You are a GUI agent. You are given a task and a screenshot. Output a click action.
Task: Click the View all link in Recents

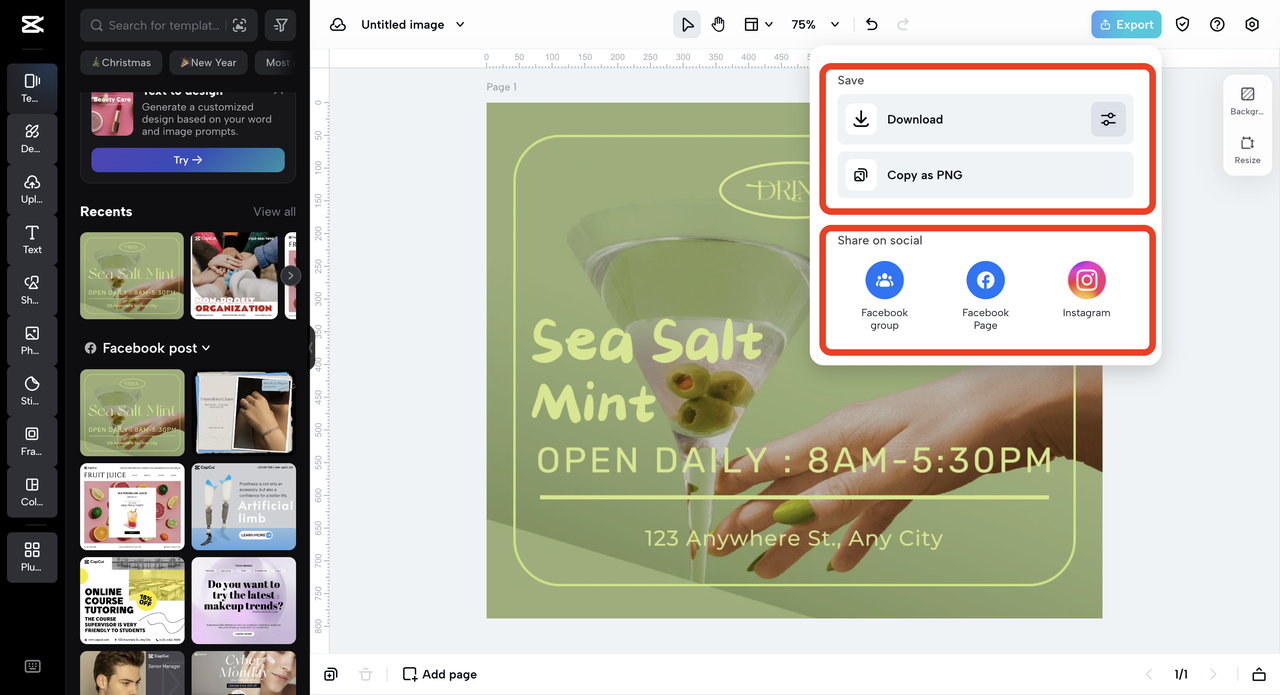pos(274,212)
